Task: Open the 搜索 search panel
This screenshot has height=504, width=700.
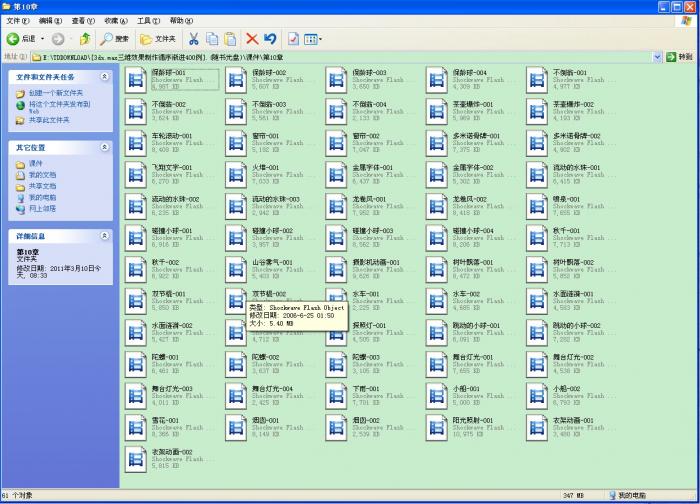Action: tap(114, 39)
